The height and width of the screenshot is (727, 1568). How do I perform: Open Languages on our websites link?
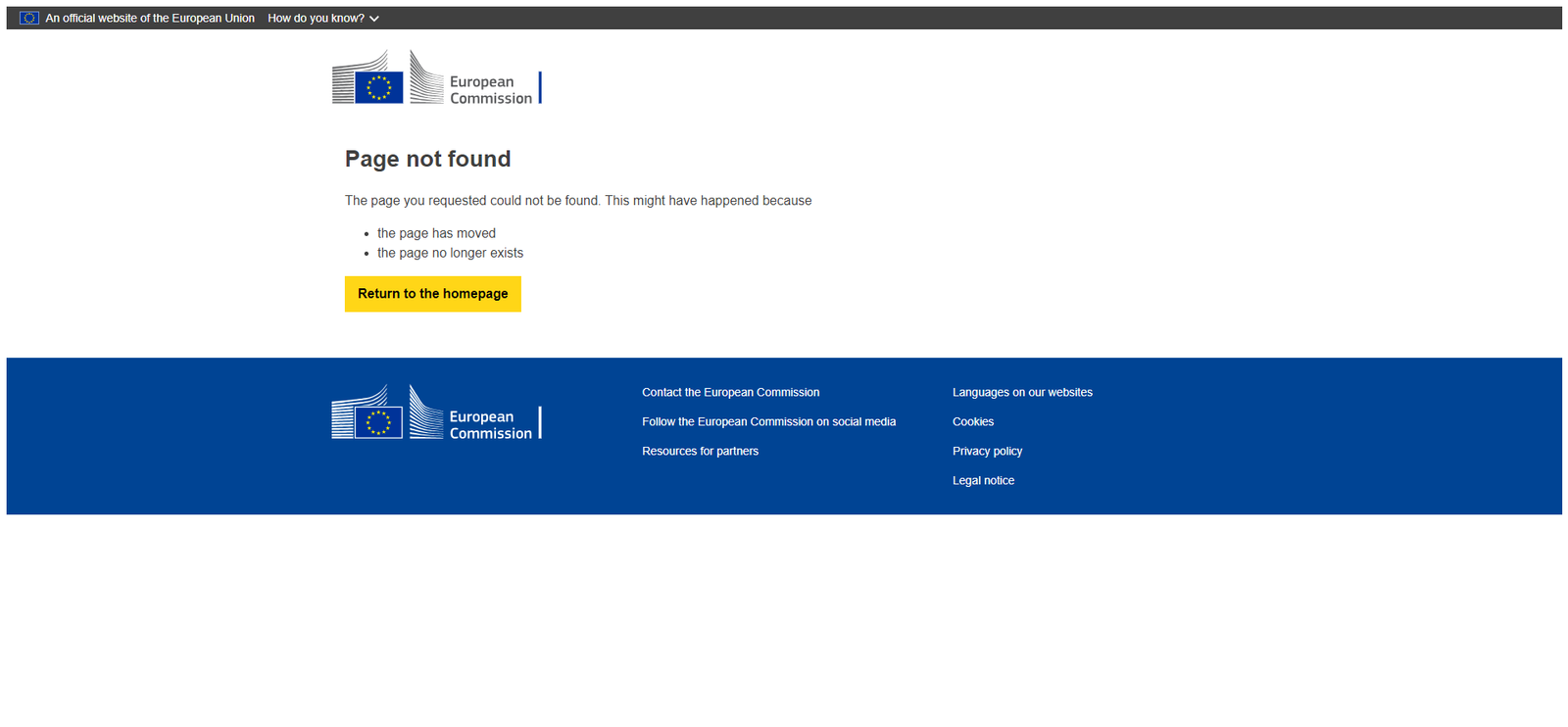pos(1022,392)
